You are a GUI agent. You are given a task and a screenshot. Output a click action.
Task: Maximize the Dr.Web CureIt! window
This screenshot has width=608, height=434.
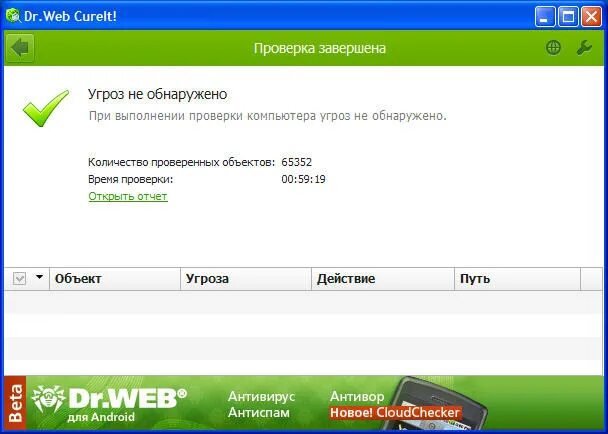(x=568, y=17)
